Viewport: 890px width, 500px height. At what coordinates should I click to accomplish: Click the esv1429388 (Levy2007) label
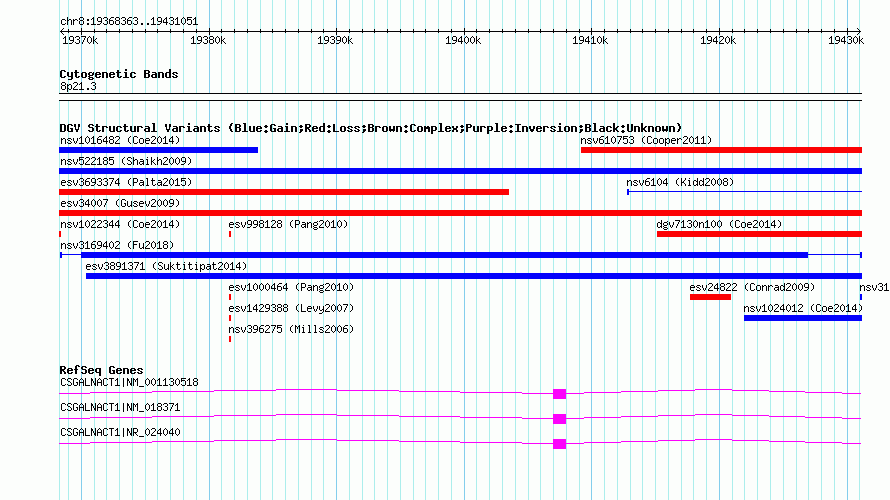tap(291, 308)
